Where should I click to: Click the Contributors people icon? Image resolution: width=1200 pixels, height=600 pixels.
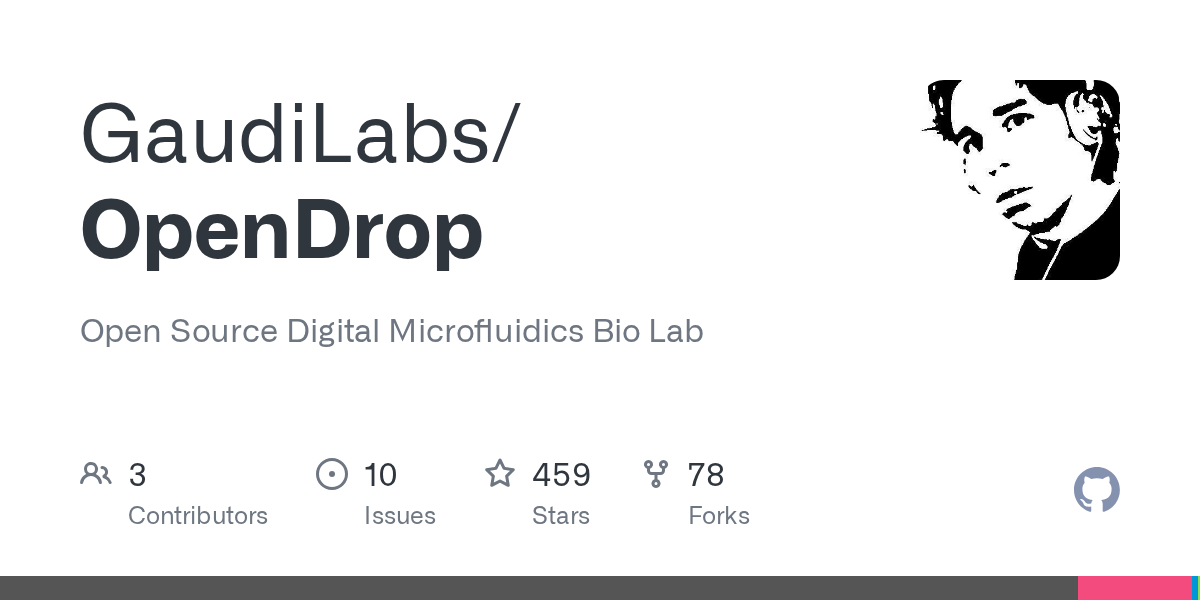coord(96,474)
